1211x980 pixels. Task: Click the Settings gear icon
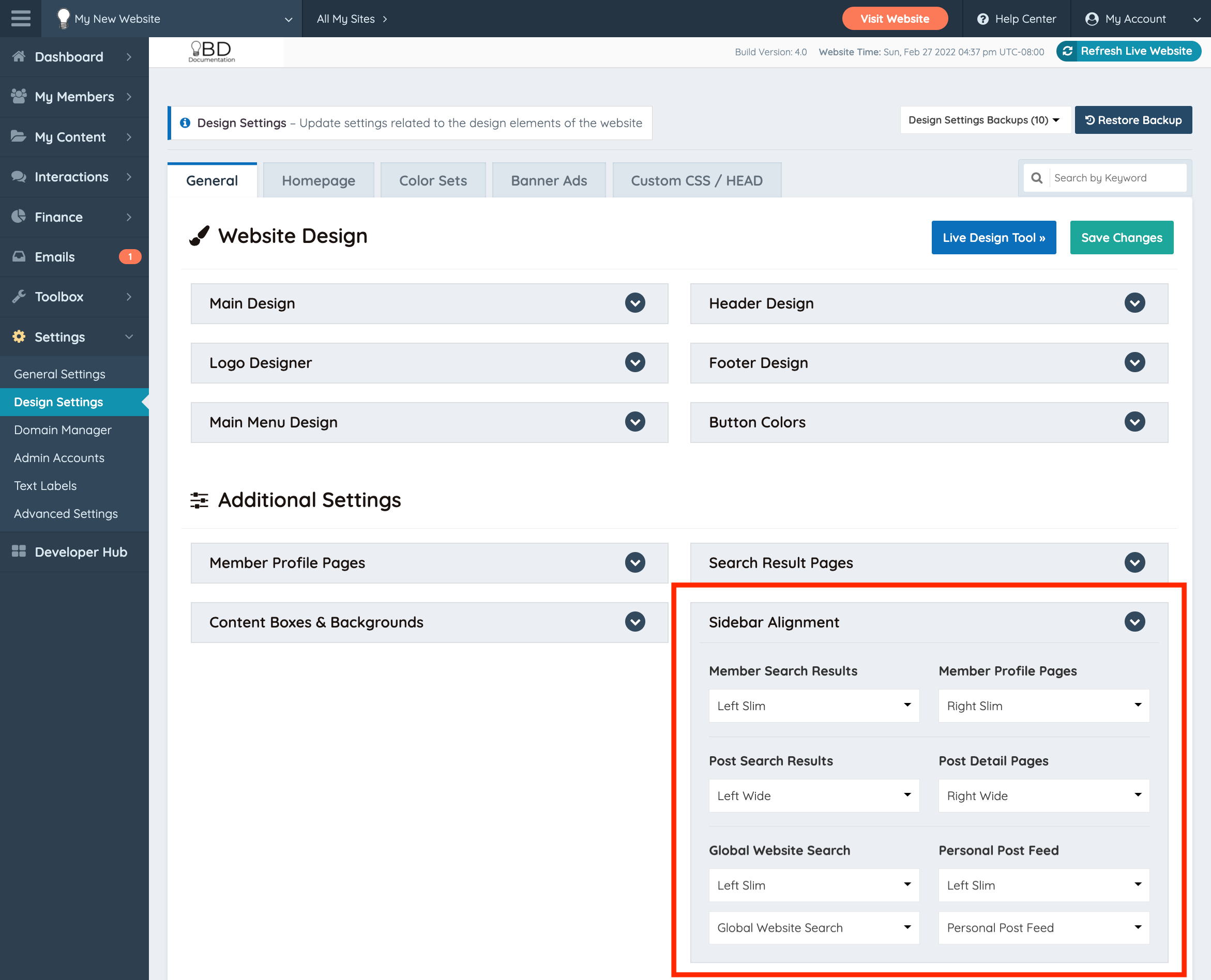(x=19, y=336)
